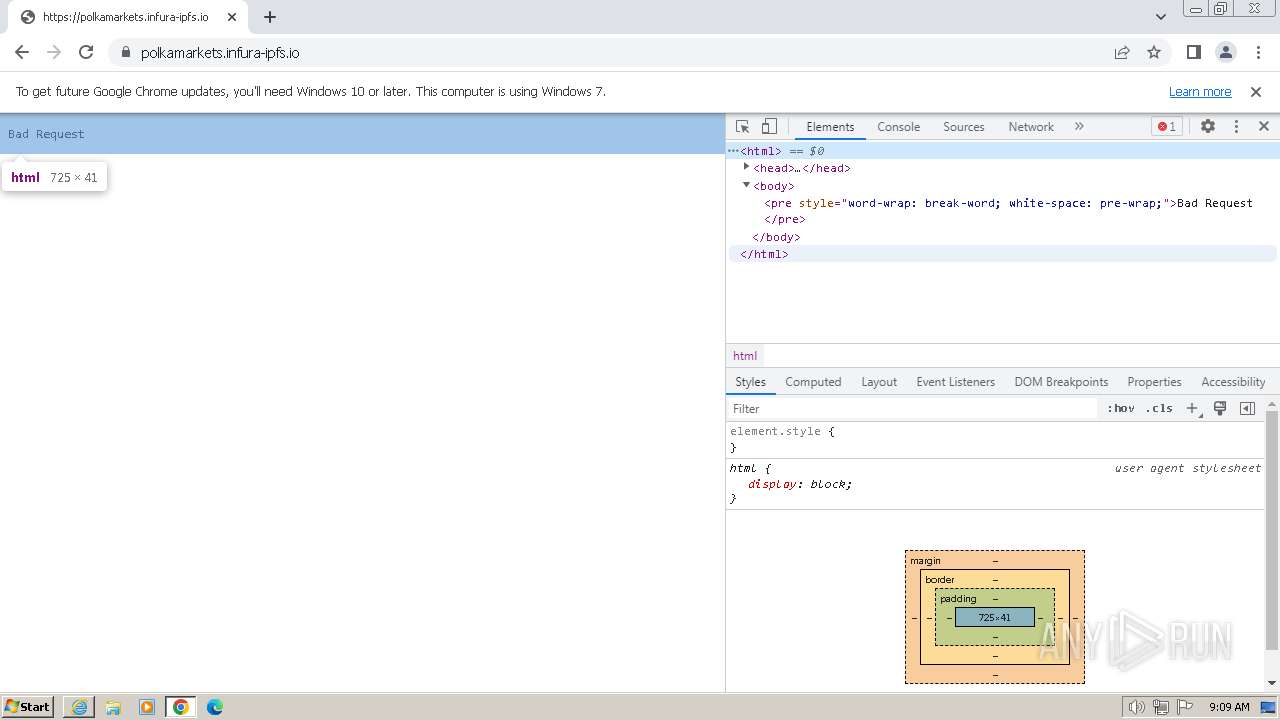Toggle the rendering emulations paintbrush icon

tap(1220, 408)
